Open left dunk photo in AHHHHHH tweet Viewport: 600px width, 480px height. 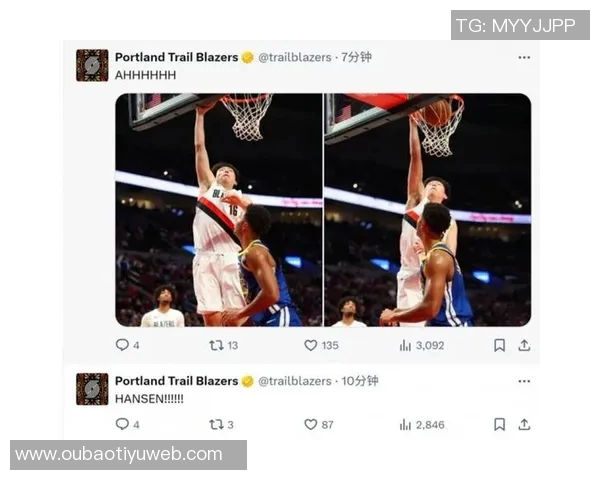pyautogui.click(x=218, y=210)
